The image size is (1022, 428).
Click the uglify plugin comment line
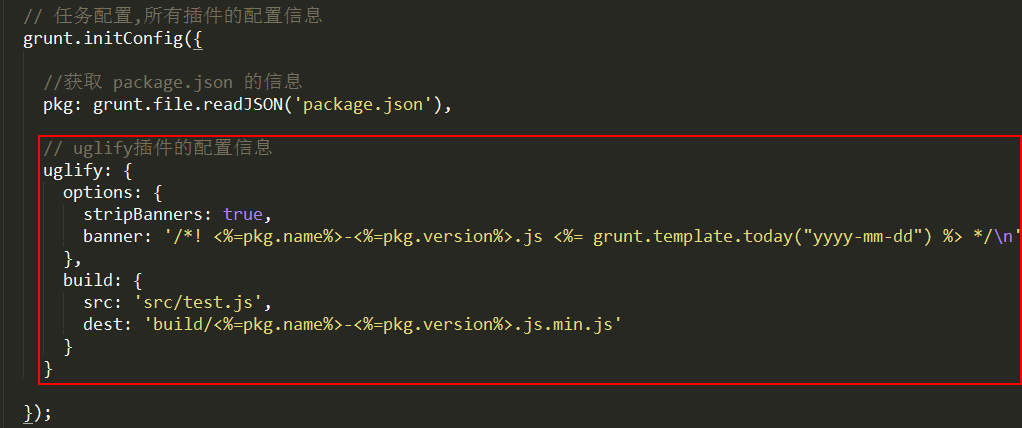click(x=158, y=149)
